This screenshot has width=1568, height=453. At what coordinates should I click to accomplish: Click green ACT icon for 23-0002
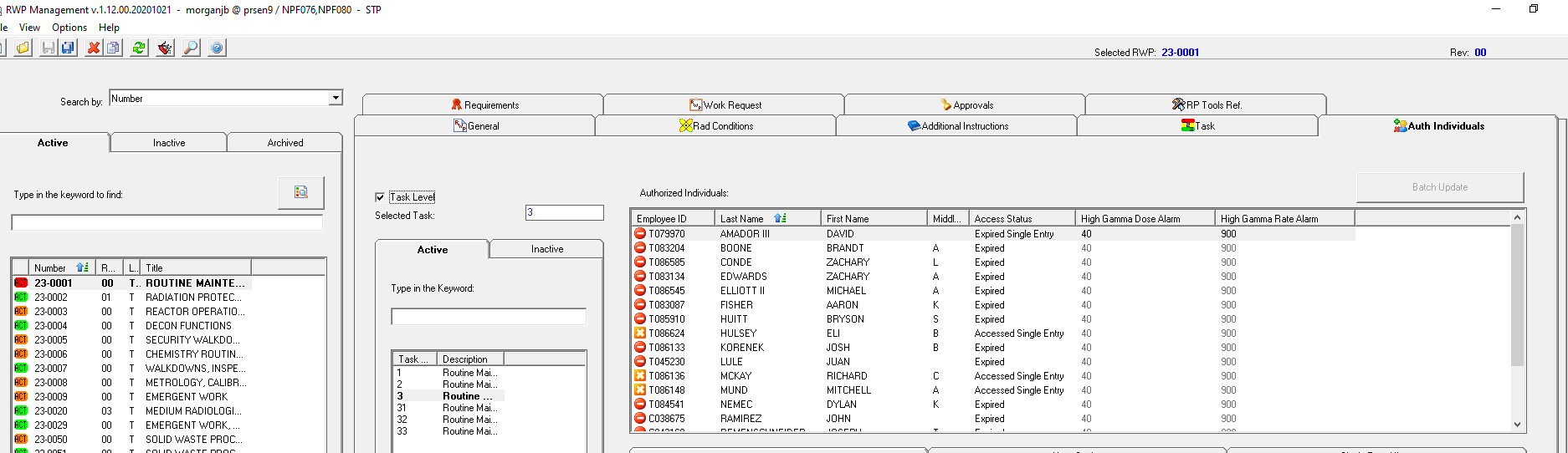point(21,298)
